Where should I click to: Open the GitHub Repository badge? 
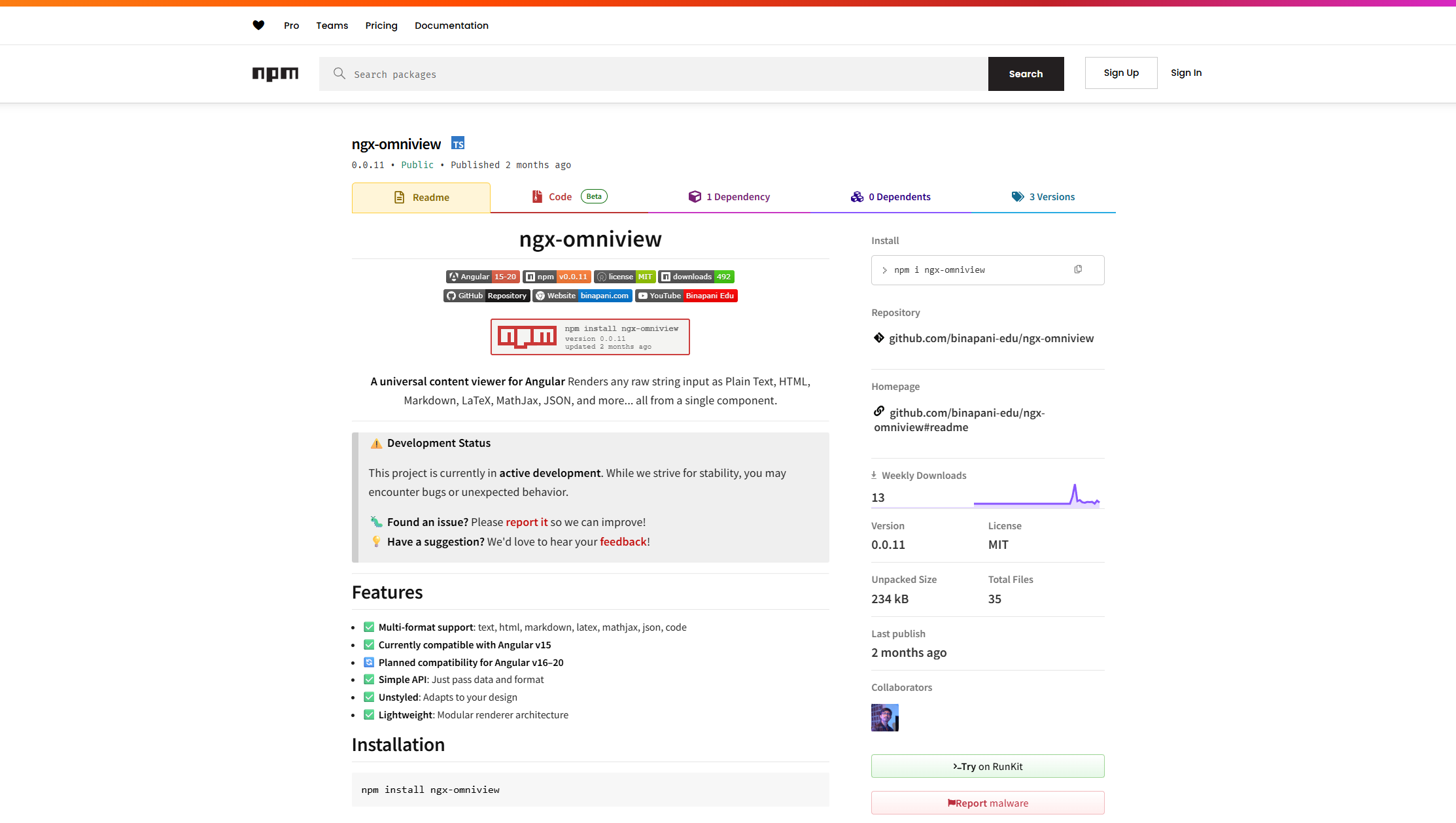pyautogui.click(x=487, y=296)
